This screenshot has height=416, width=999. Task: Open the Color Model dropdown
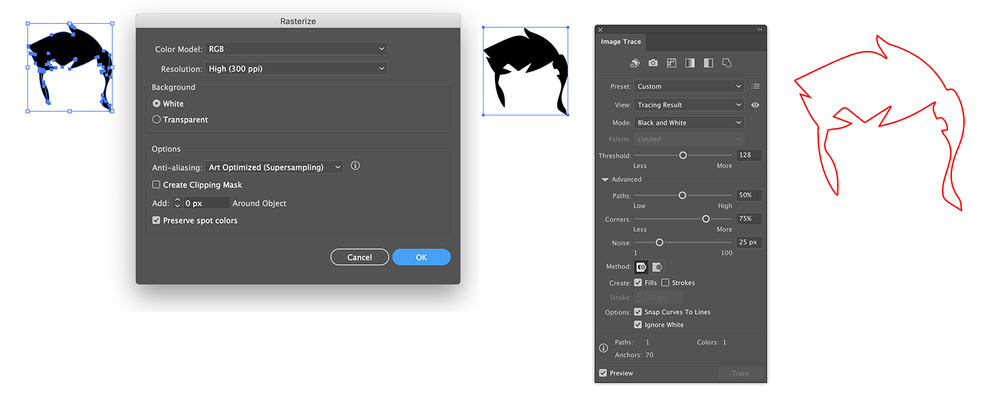click(296, 49)
